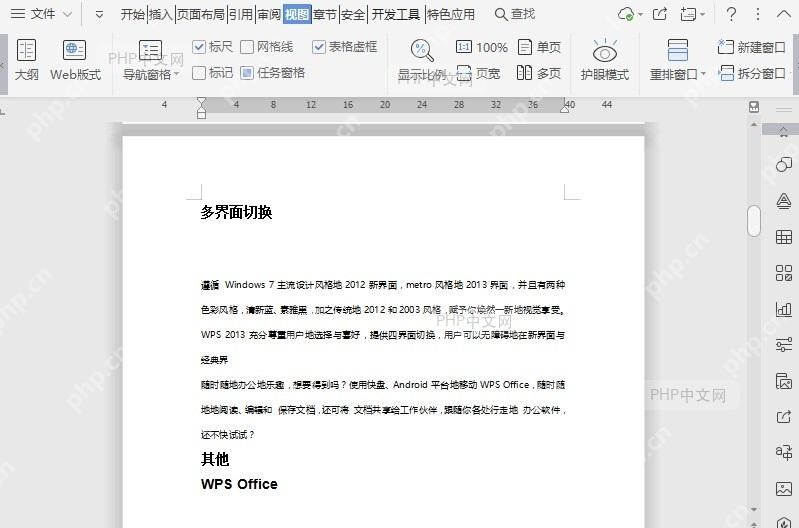Click the table grid icon in right sidebar
The width and height of the screenshot is (799, 528).
[784, 236]
